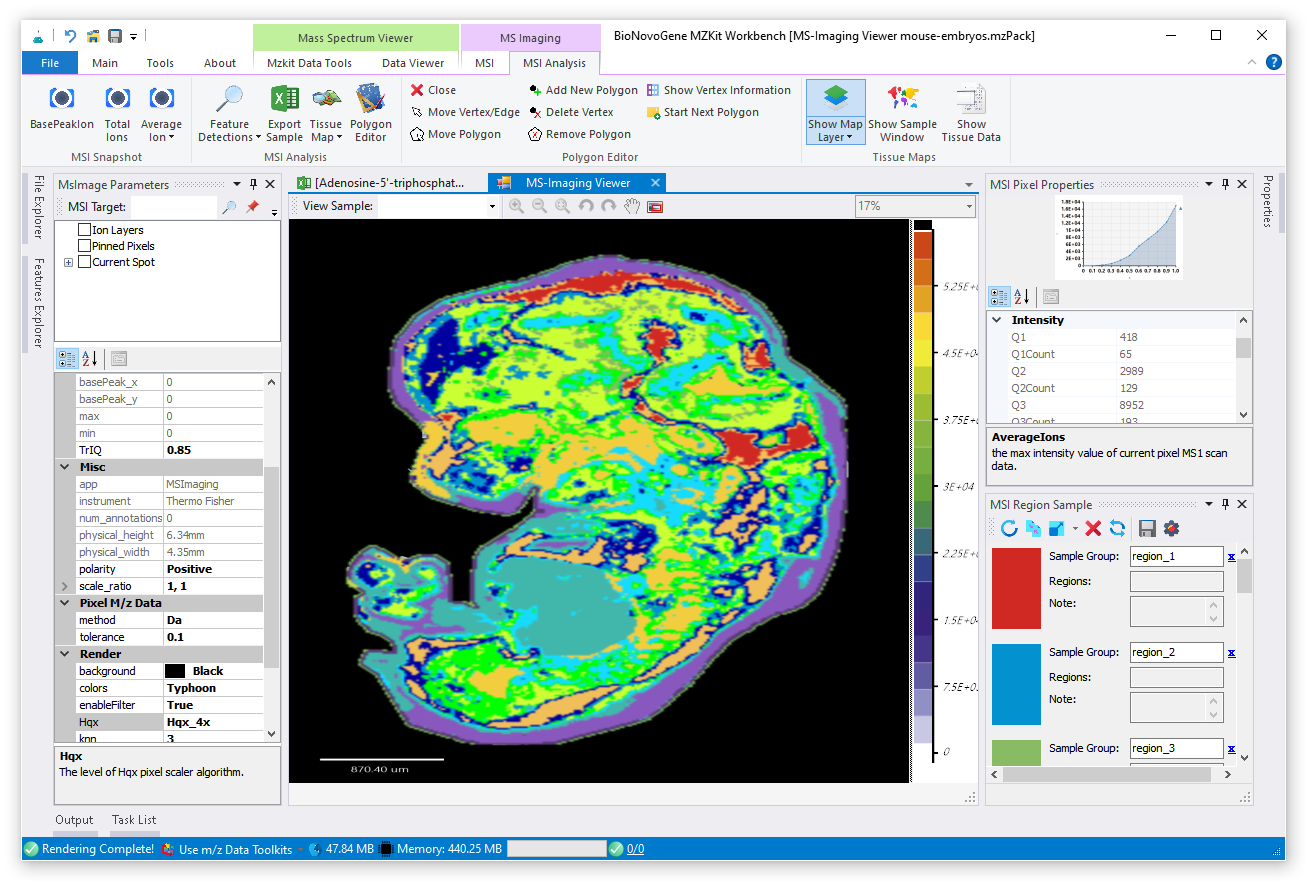Click Add New Polygon button

(583, 90)
